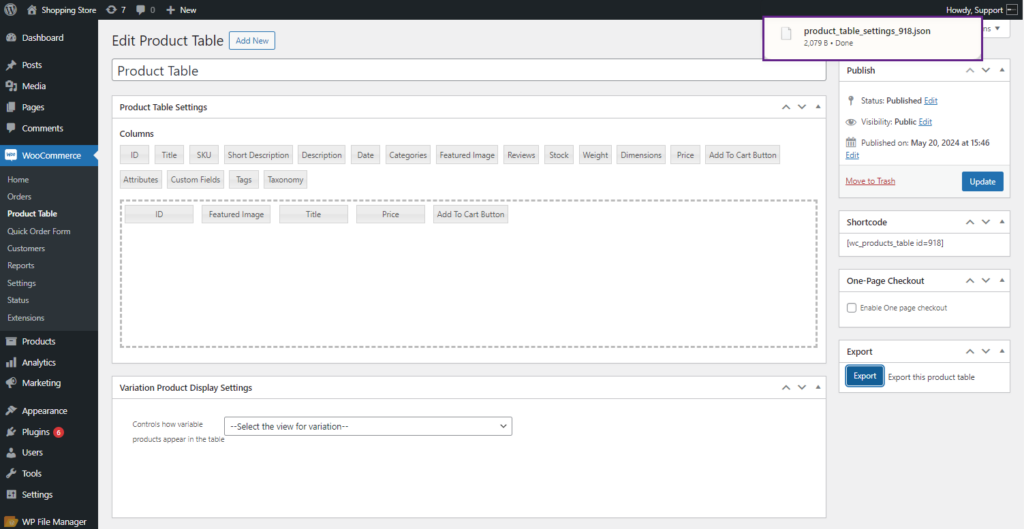This screenshot has height=529, width=1024.
Task: Add the Reviews column chip
Action: (521, 155)
